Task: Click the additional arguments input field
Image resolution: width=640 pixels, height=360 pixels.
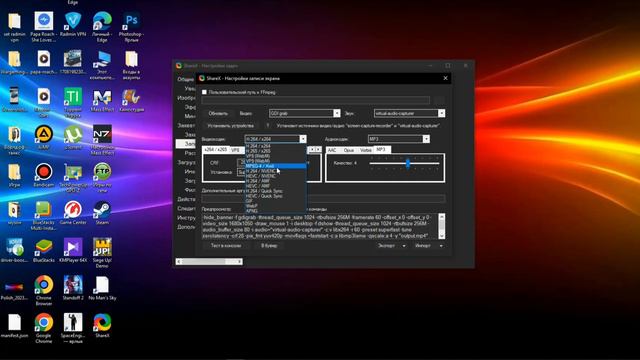Action: pos(323,199)
